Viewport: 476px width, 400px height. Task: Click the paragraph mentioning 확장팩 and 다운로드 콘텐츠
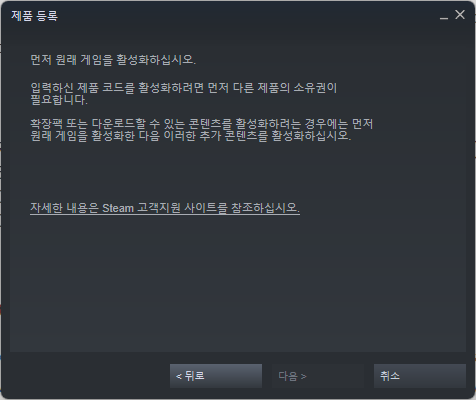[x=201, y=130]
